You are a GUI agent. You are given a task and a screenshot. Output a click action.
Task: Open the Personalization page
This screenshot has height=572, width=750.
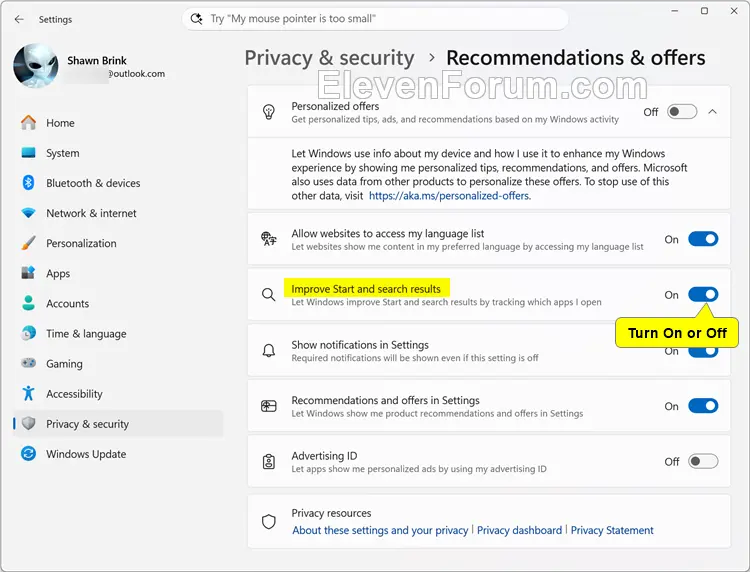point(118,243)
